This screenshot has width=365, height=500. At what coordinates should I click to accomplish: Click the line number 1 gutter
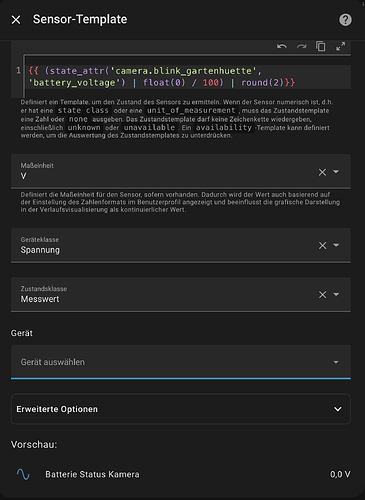[18, 71]
